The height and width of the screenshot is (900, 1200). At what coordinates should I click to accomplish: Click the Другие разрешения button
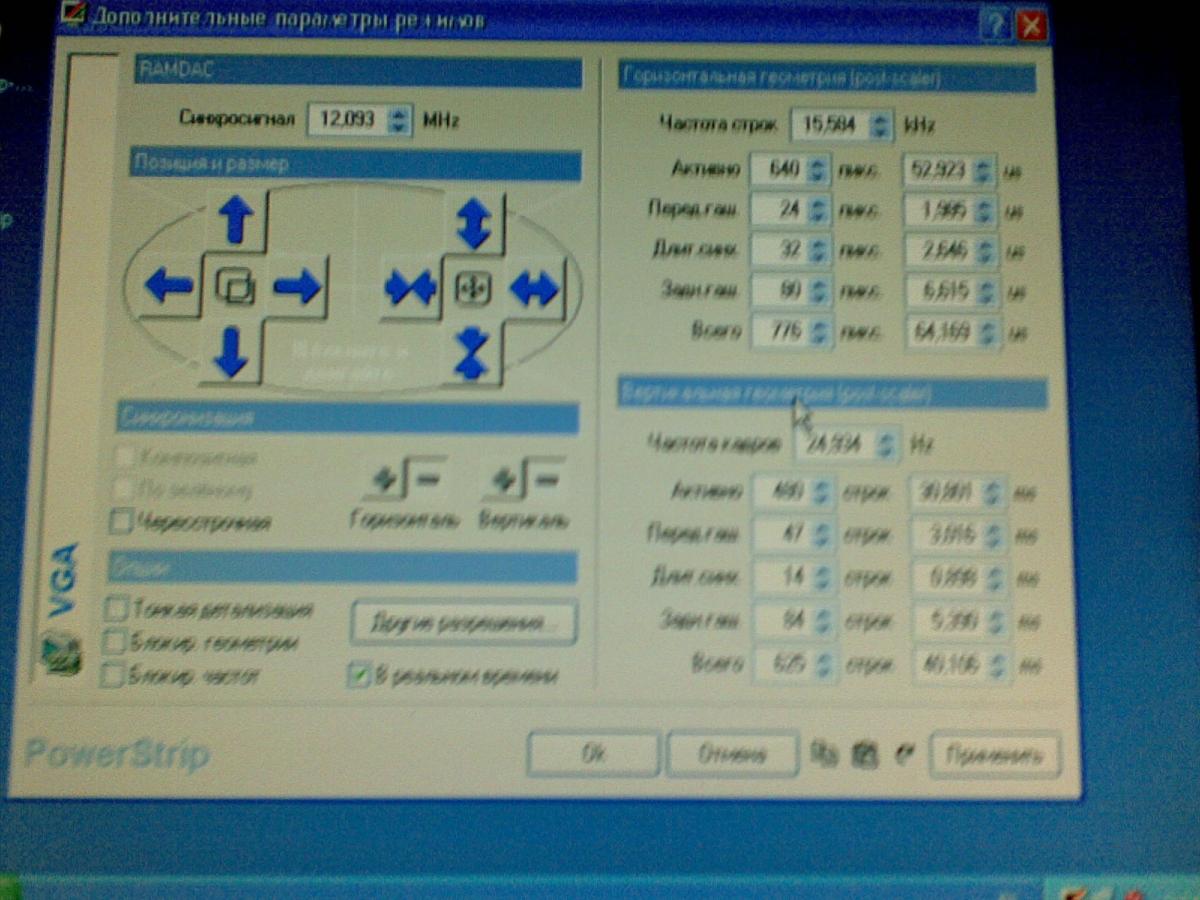[x=463, y=623]
